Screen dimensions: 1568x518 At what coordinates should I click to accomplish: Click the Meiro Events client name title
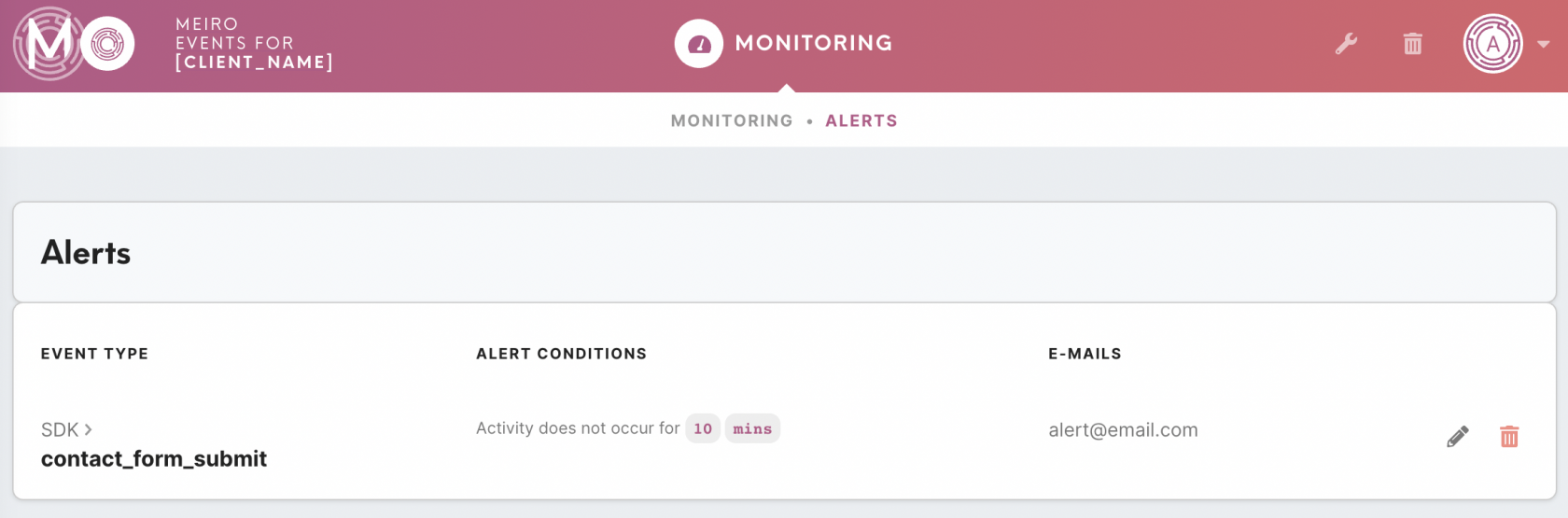coord(253,43)
